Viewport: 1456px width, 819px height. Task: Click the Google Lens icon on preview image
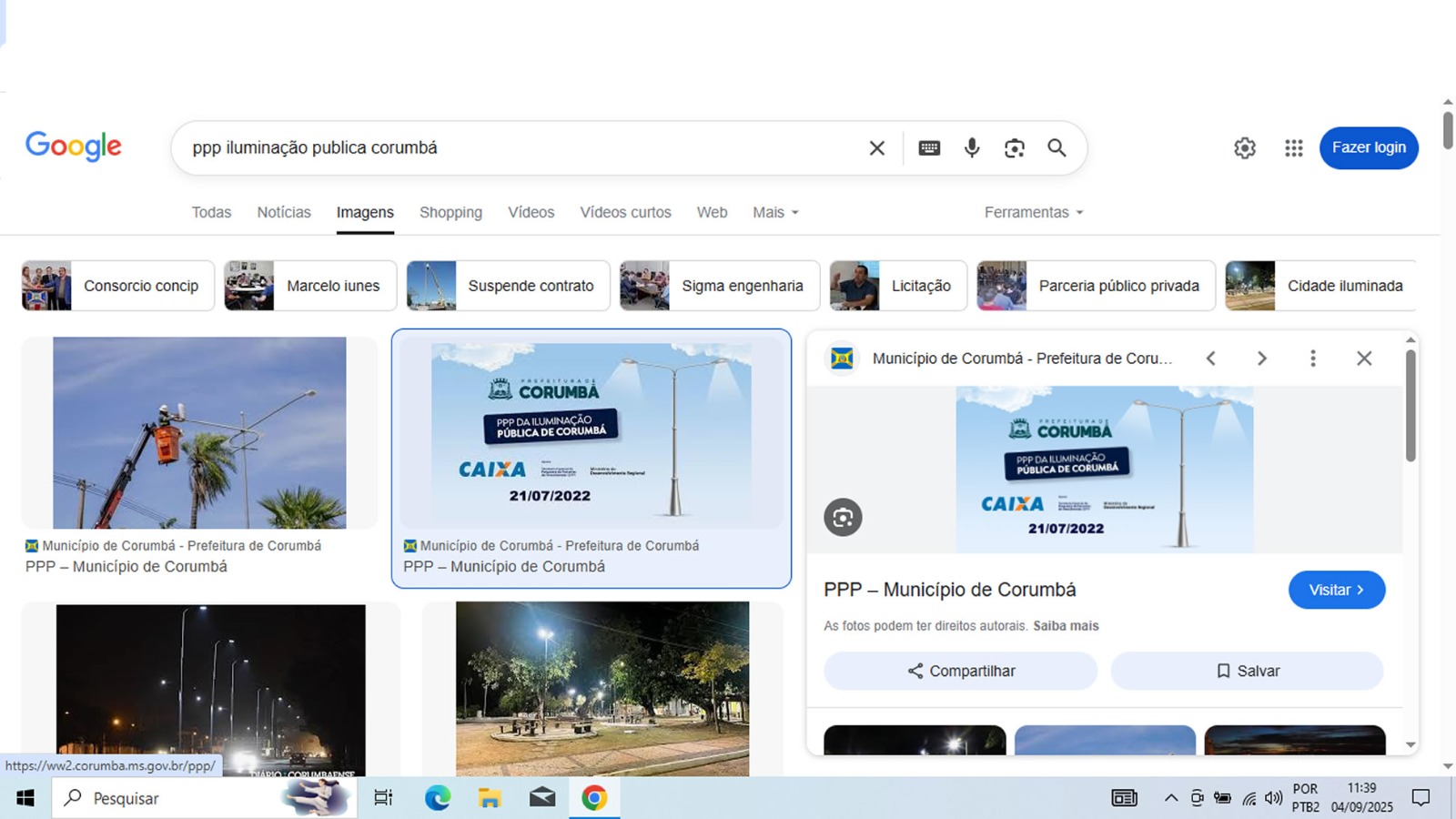[x=843, y=518]
